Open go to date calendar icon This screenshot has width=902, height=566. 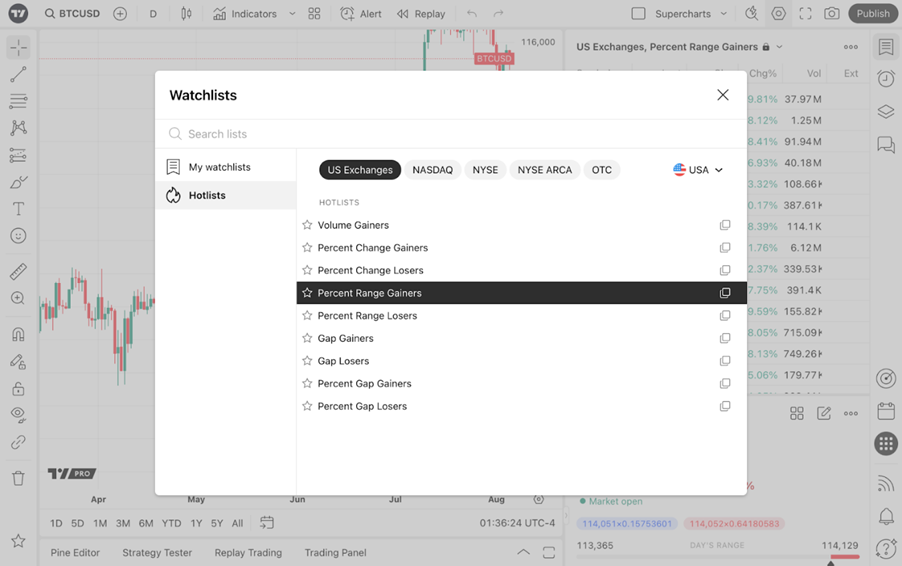[267, 523]
